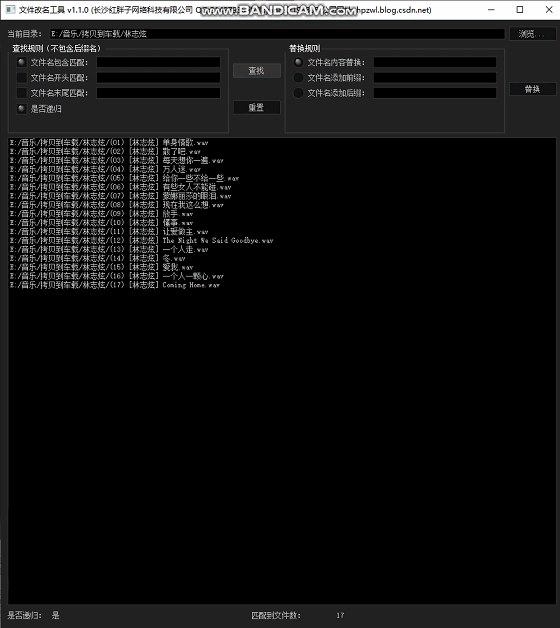
Task: Enable 文件名末尾匹配 checkbox
Action: (22, 93)
